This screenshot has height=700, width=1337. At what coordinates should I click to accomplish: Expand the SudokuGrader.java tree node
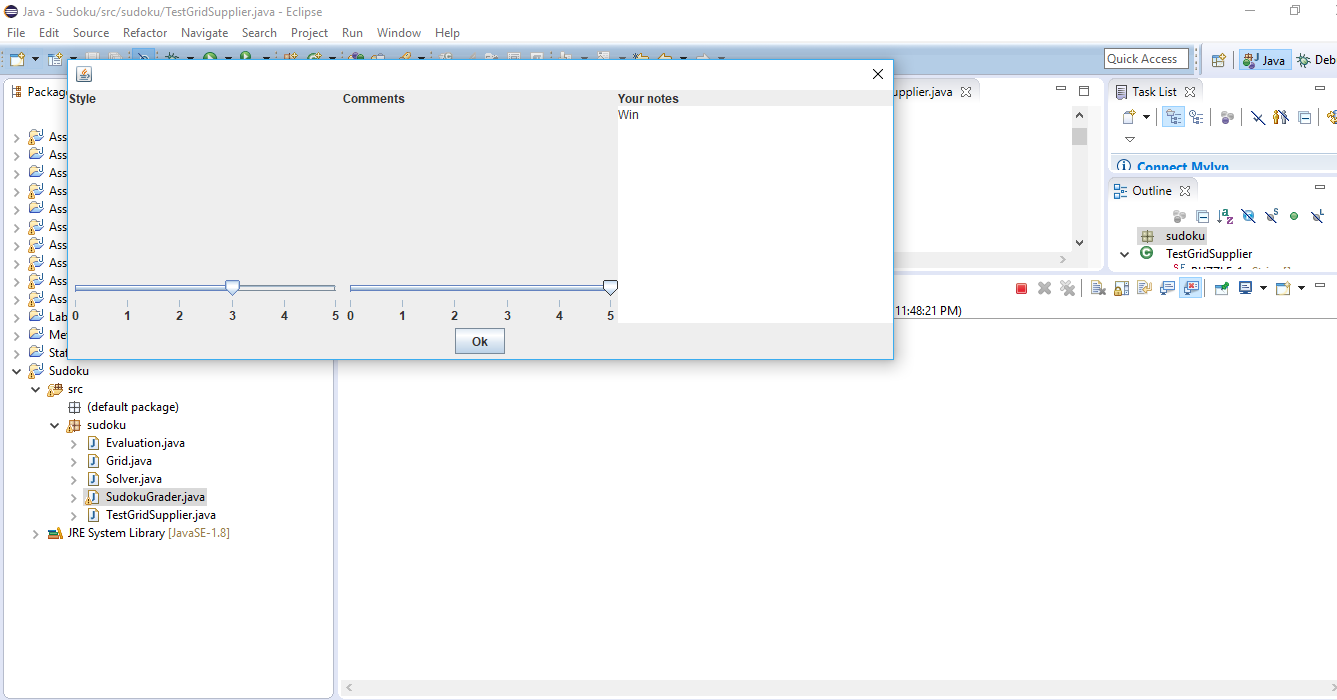(x=73, y=497)
